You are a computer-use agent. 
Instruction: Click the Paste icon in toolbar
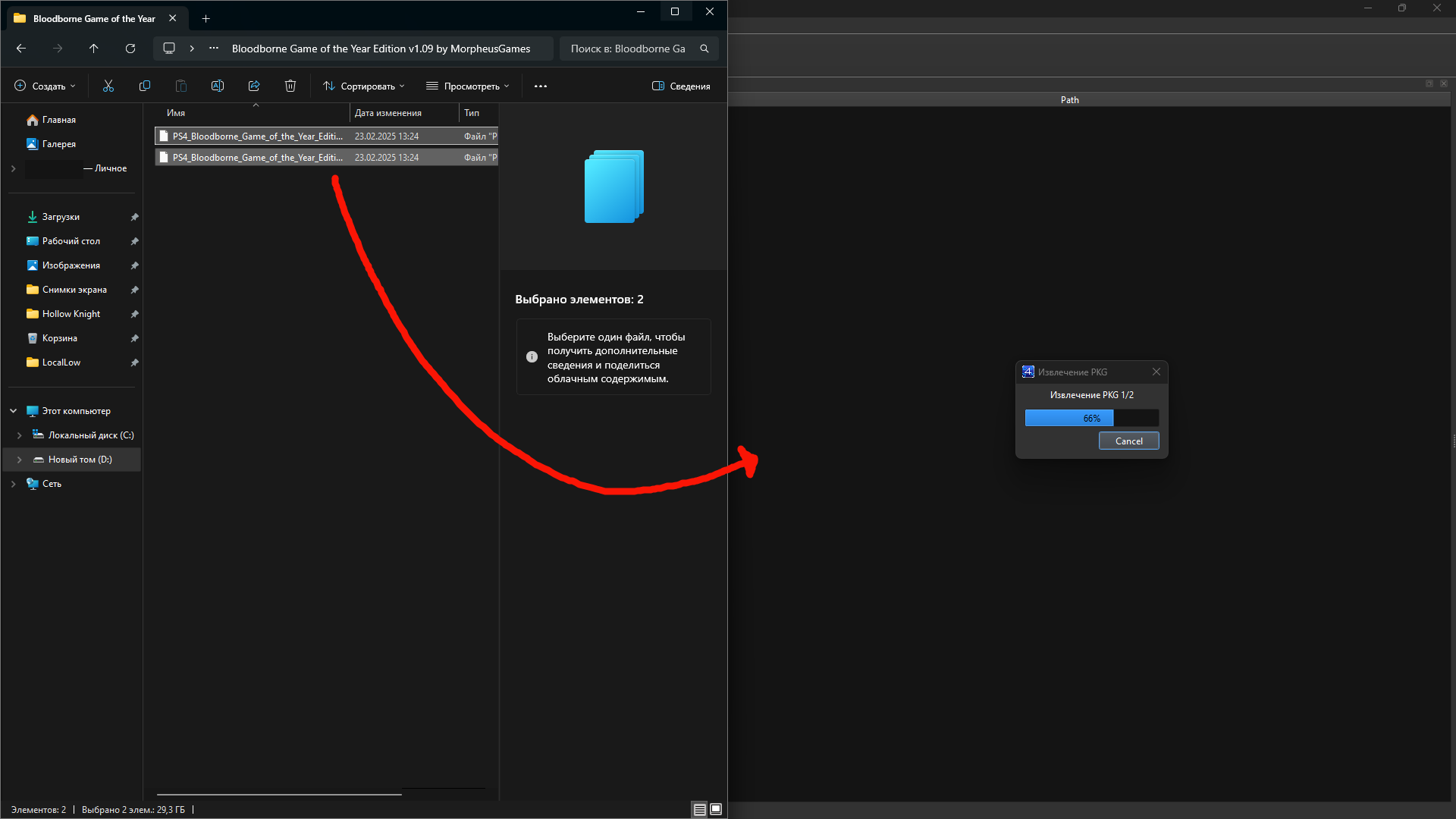pyautogui.click(x=181, y=86)
